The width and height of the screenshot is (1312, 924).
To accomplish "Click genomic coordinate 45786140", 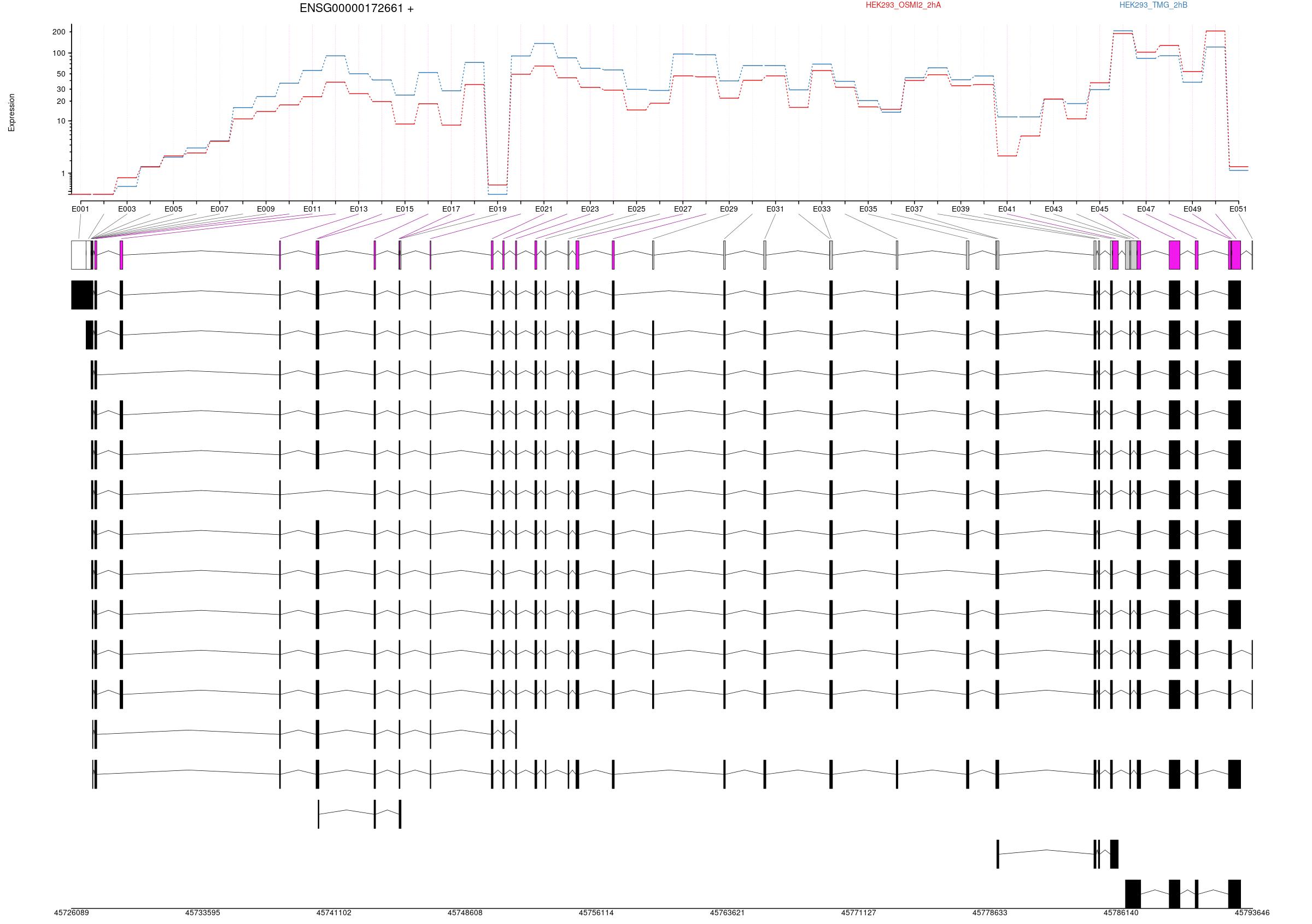I will 1121,913.
